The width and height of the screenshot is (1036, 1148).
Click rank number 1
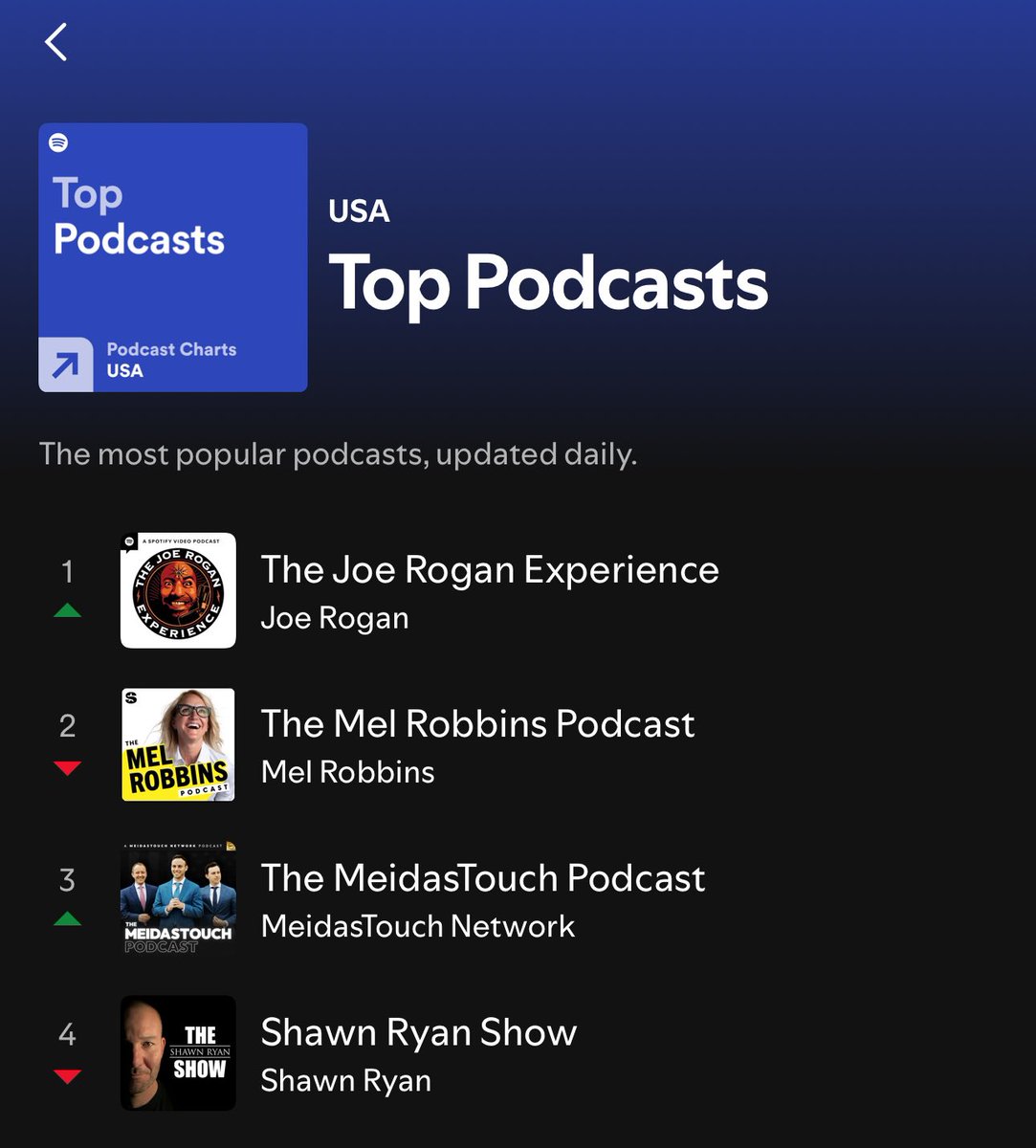(67, 572)
